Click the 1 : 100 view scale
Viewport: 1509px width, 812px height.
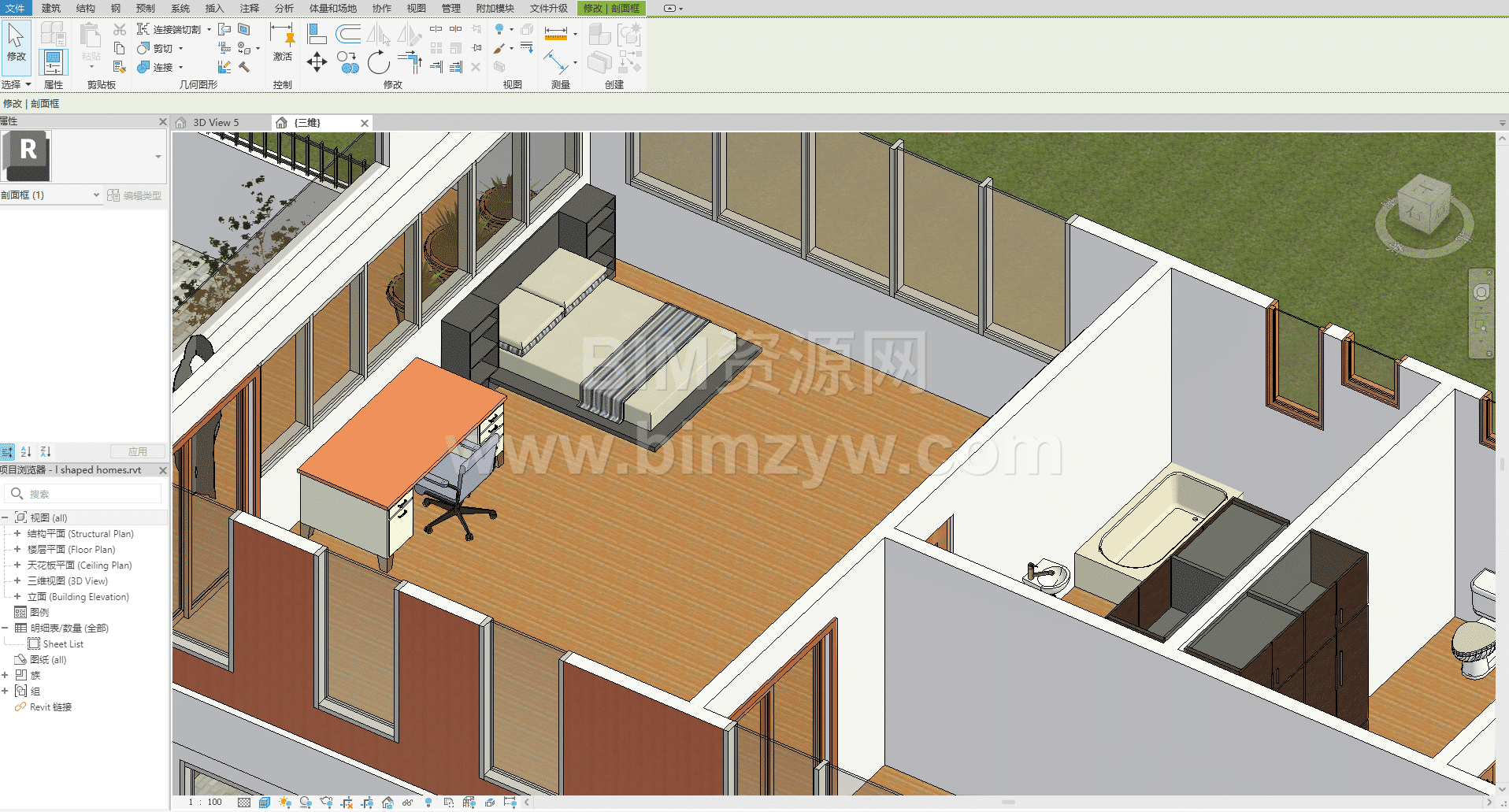pos(206,803)
